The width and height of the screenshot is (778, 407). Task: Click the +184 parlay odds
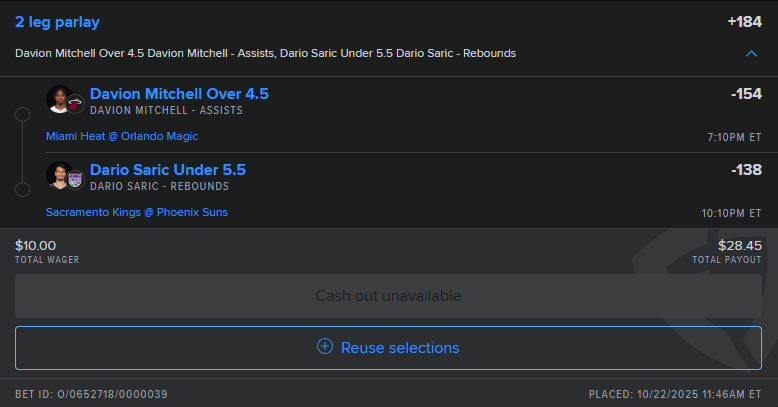click(x=744, y=22)
